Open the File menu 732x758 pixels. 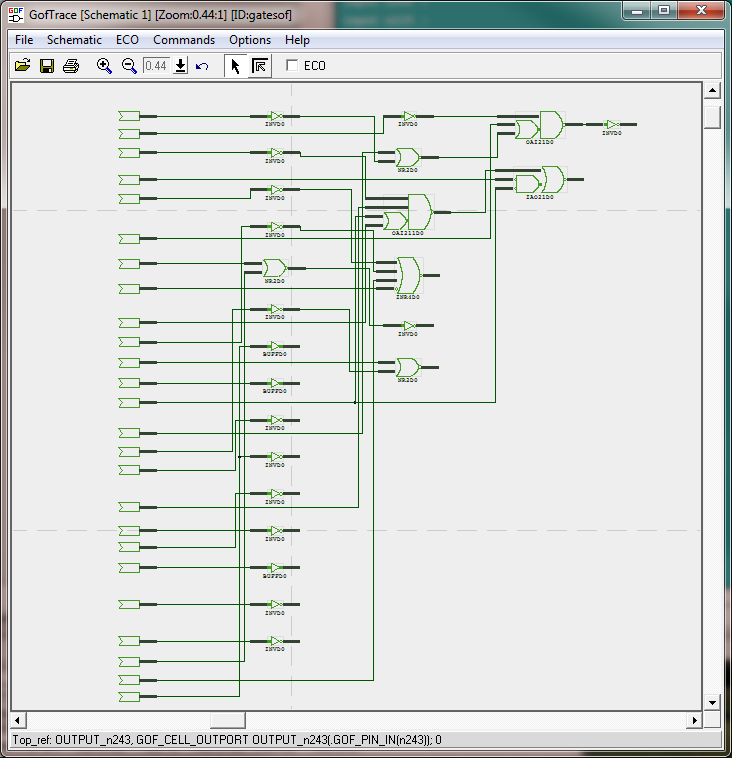pos(24,40)
